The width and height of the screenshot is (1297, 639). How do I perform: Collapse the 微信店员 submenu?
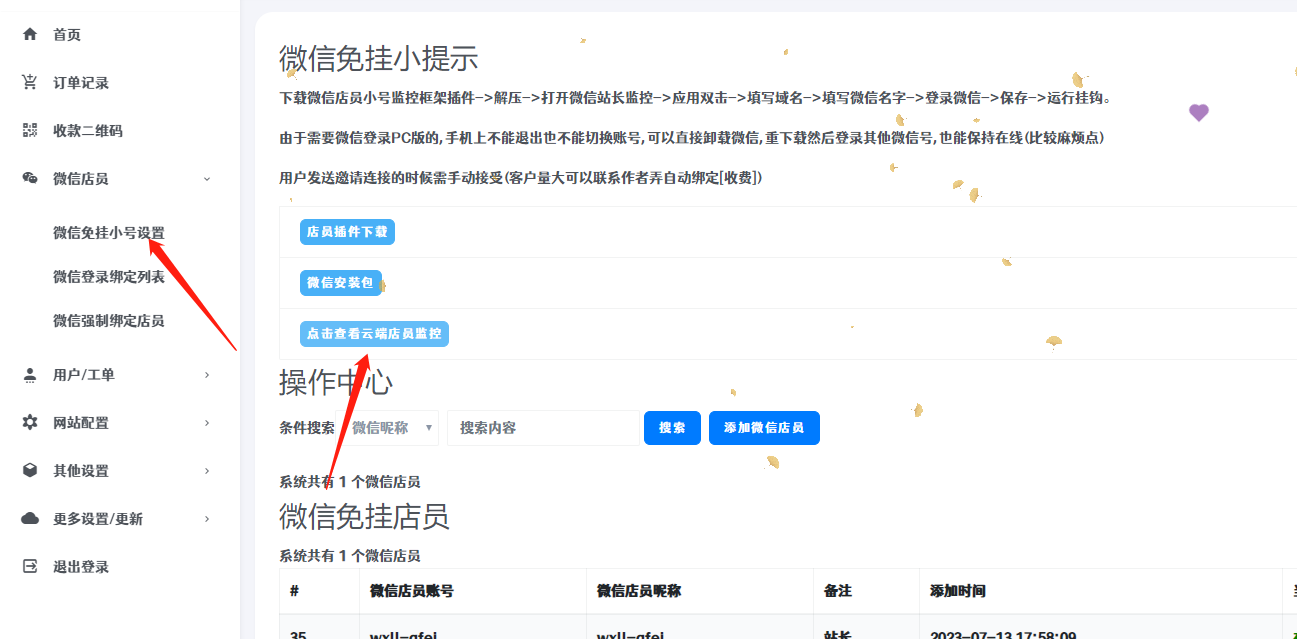coord(207,178)
